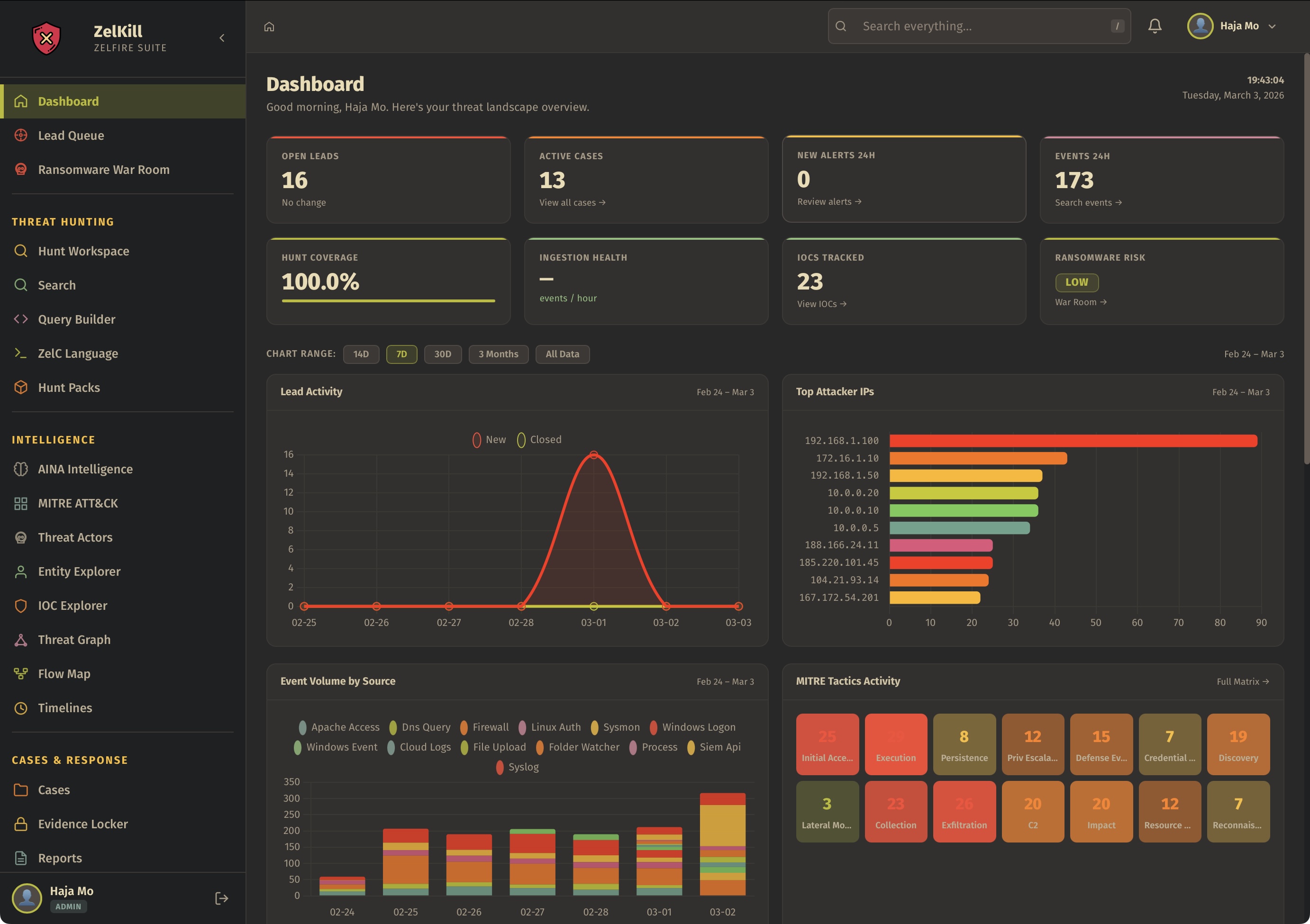Screen dimensions: 1310x924
Task: Toggle the New series in Lead Activity legend
Action: [x=489, y=440]
